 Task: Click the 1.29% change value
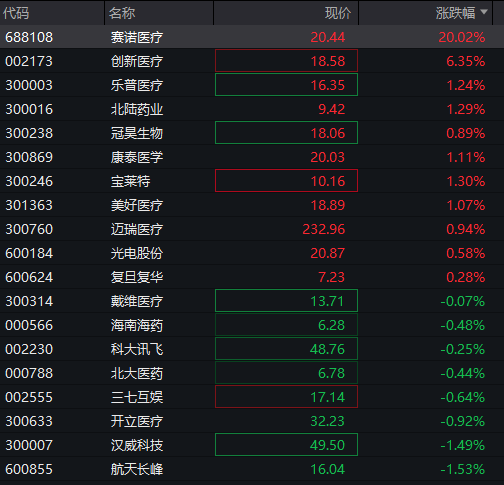point(466,109)
